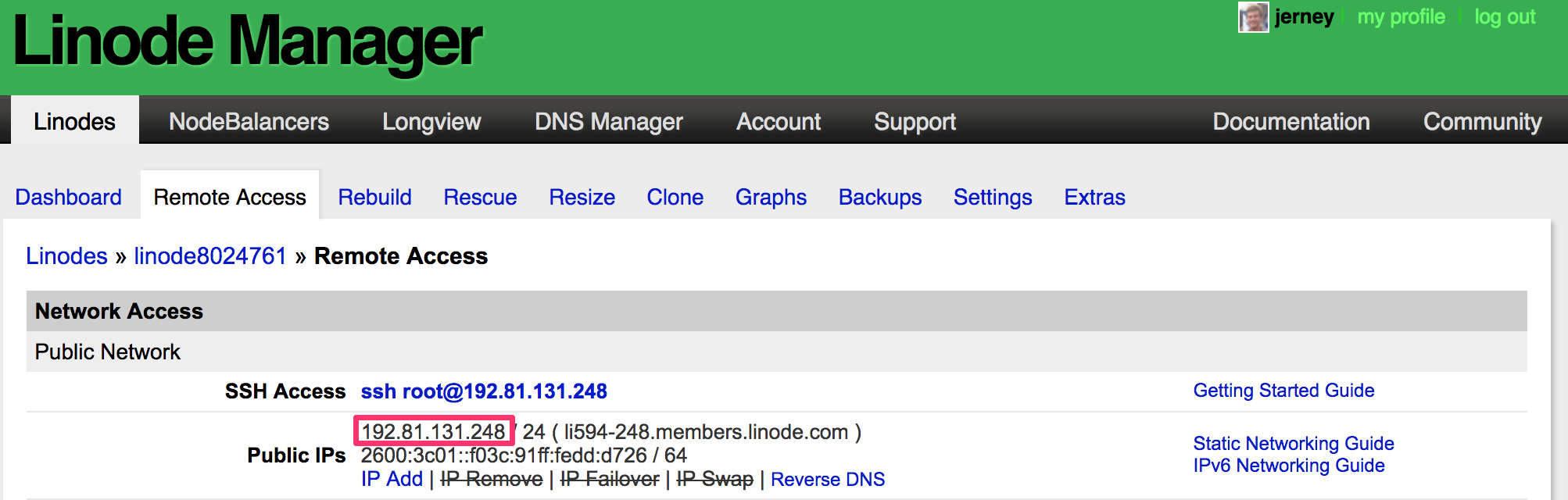Image resolution: width=1568 pixels, height=500 pixels.
Task: Switch to the Account tab
Action: (x=779, y=121)
